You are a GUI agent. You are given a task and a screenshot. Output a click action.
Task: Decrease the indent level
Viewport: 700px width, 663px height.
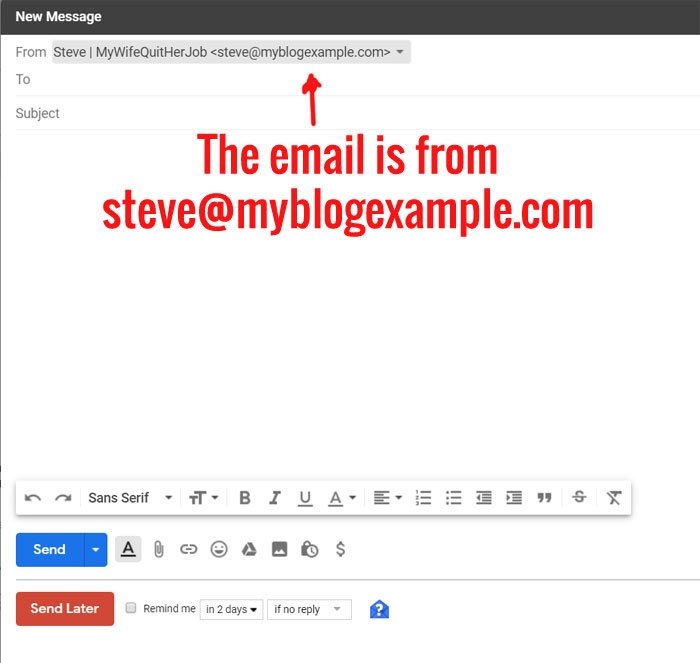(x=483, y=498)
